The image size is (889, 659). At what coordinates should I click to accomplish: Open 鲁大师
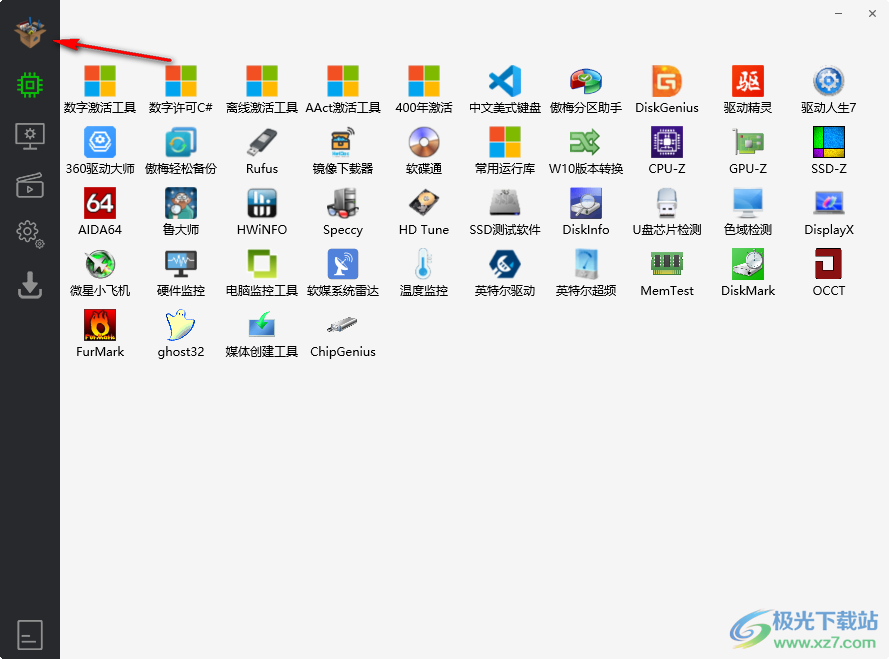click(181, 212)
